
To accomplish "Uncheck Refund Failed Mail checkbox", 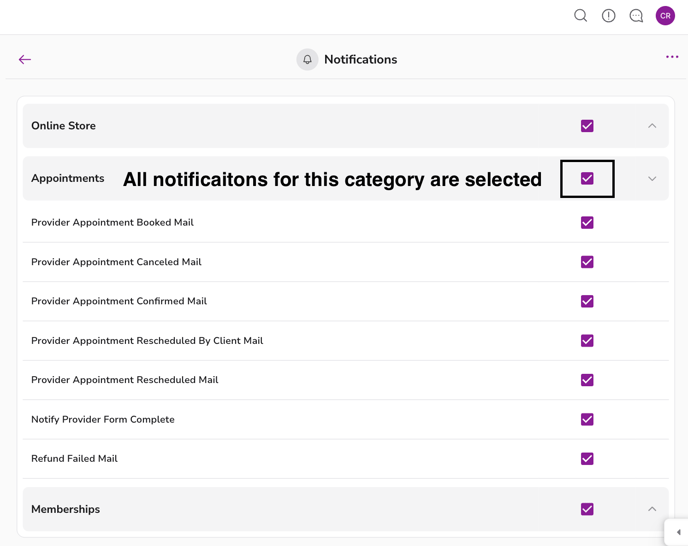I will tap(587, 459).
